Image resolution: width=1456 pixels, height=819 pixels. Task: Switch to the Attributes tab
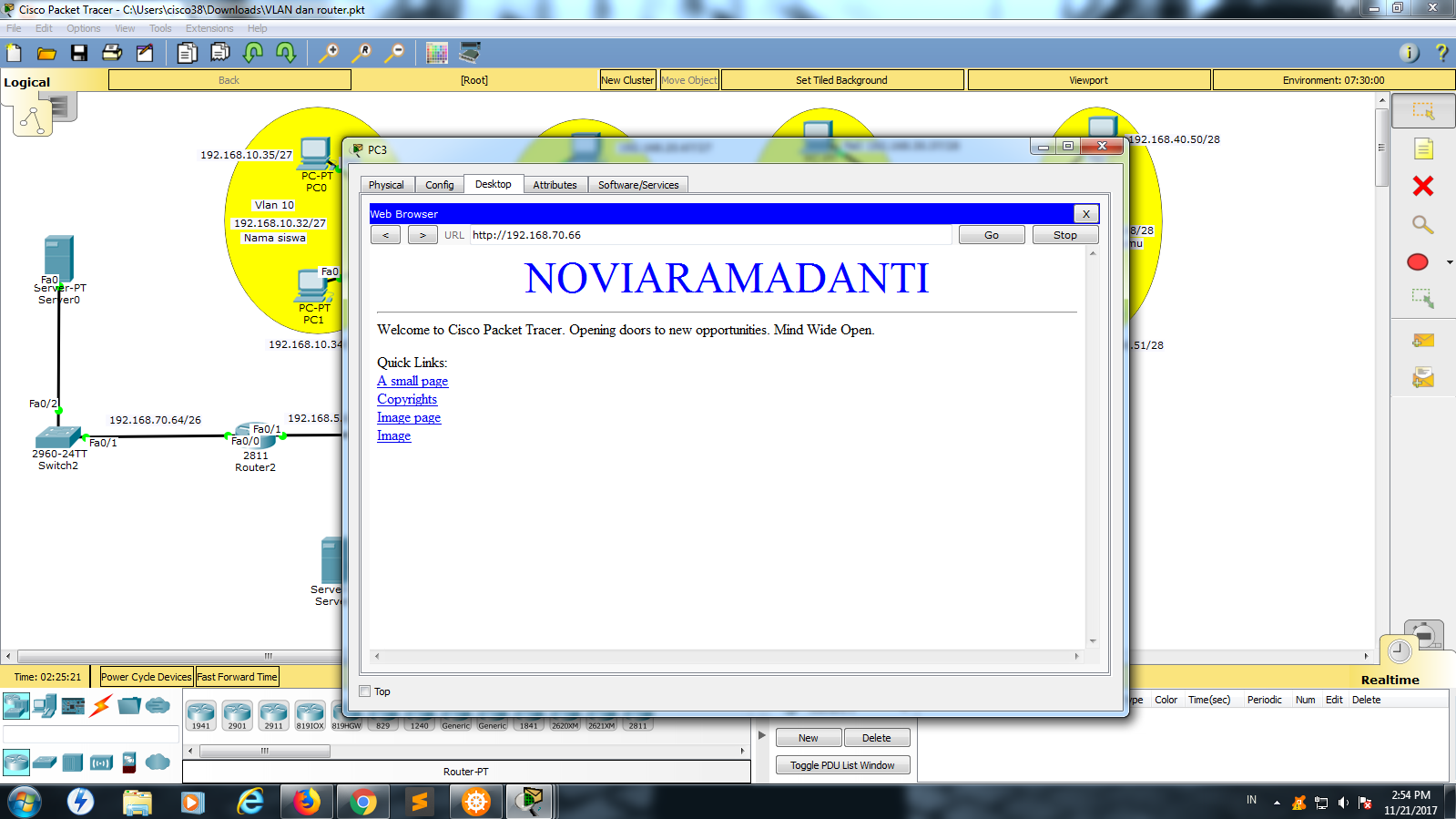[x=555, y=185]
